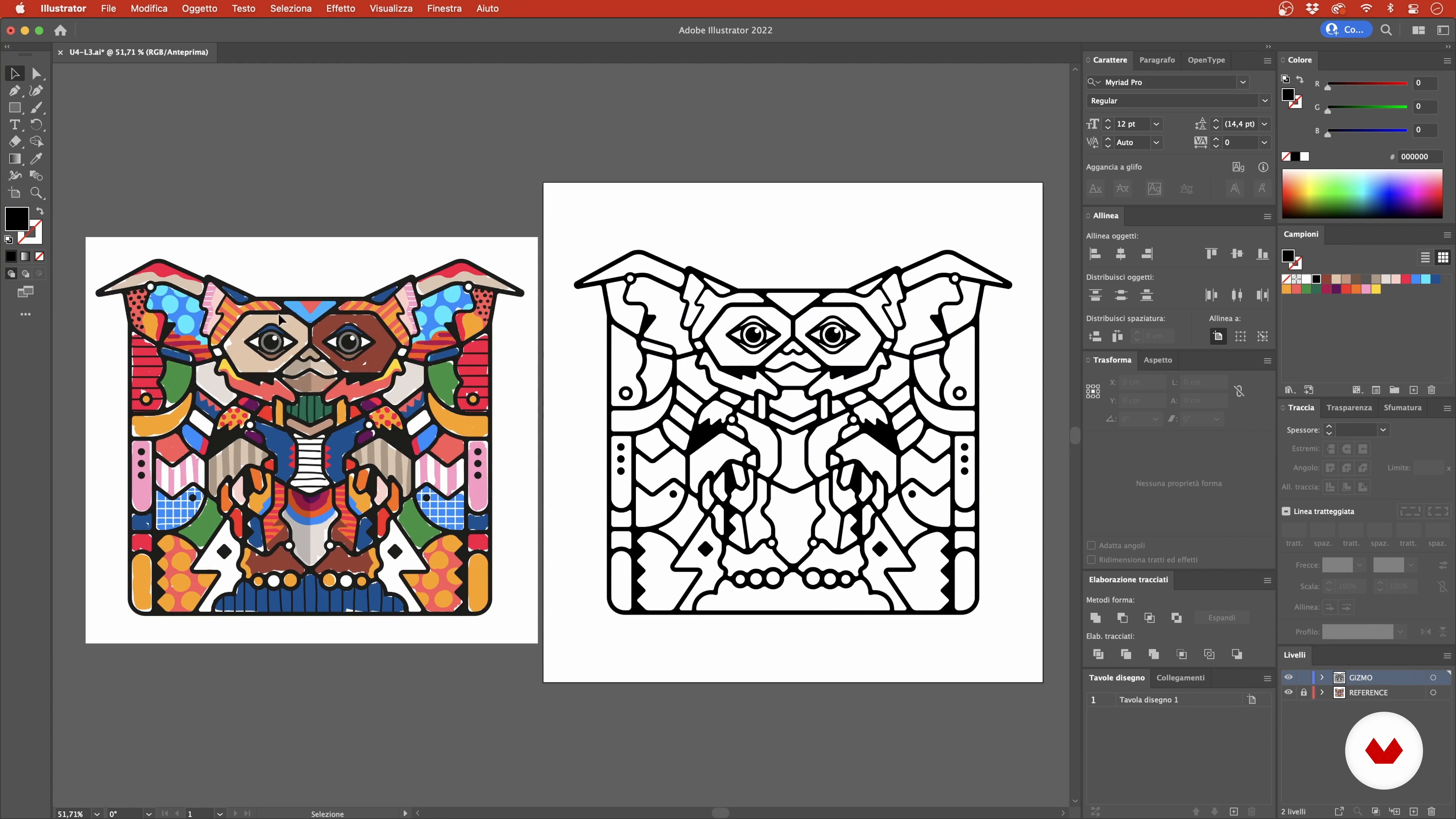The image size is (1456, 819).
Task: Expand the REFERENCE layer contents
Action: coord(1321,692)
